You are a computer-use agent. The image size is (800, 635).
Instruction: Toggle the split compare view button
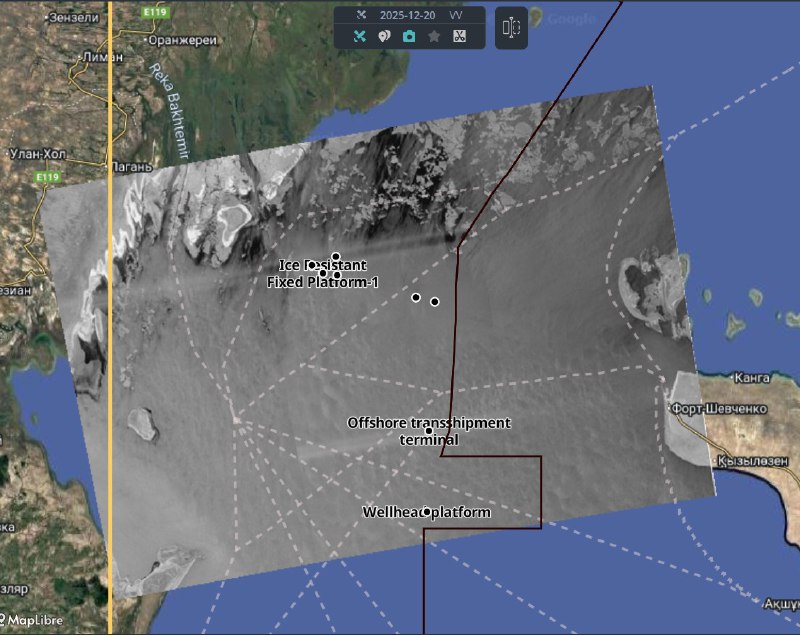click(x=511, y=28)
